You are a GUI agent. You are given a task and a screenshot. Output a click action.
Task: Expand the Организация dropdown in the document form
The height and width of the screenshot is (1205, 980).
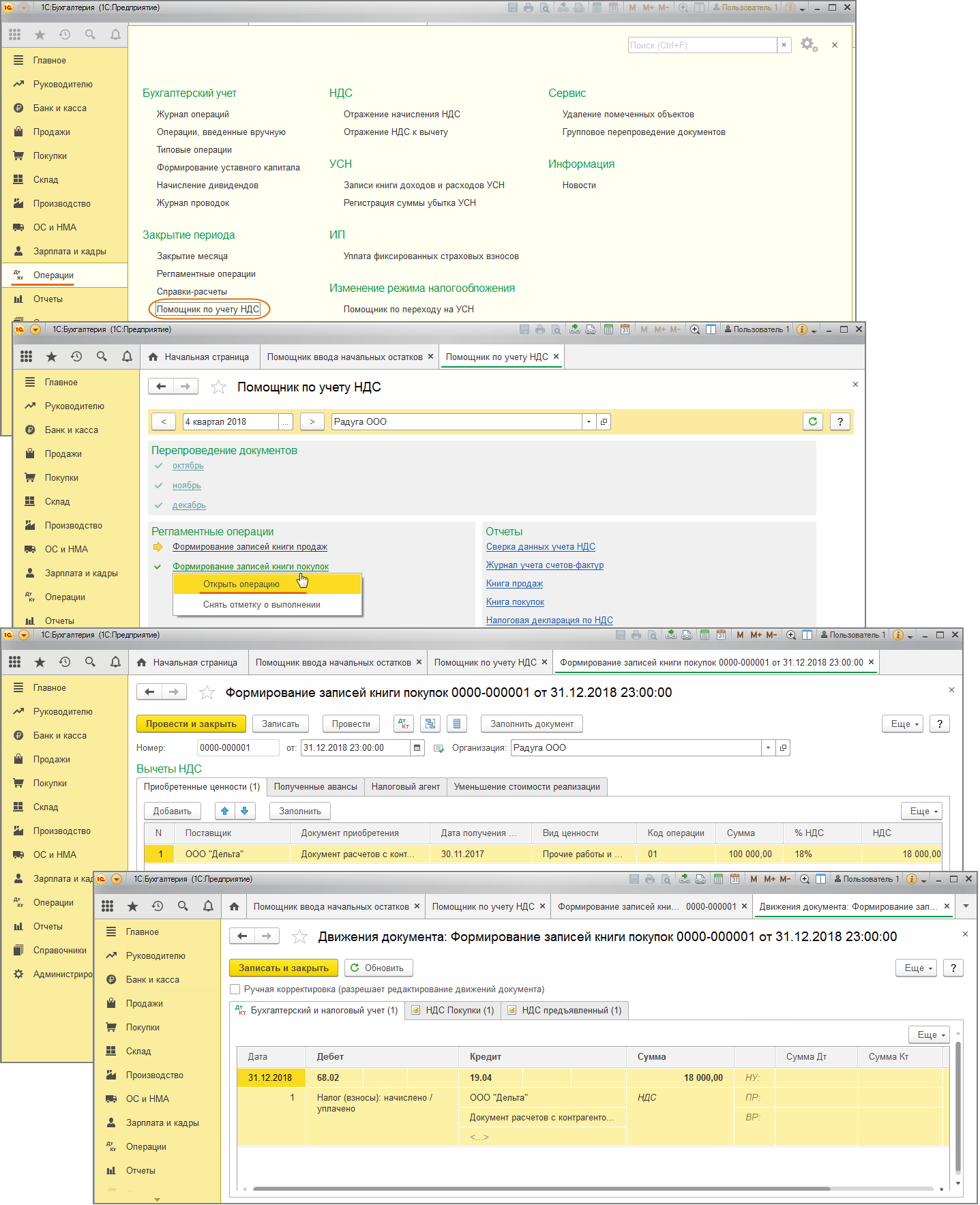(x=768, y=748)
